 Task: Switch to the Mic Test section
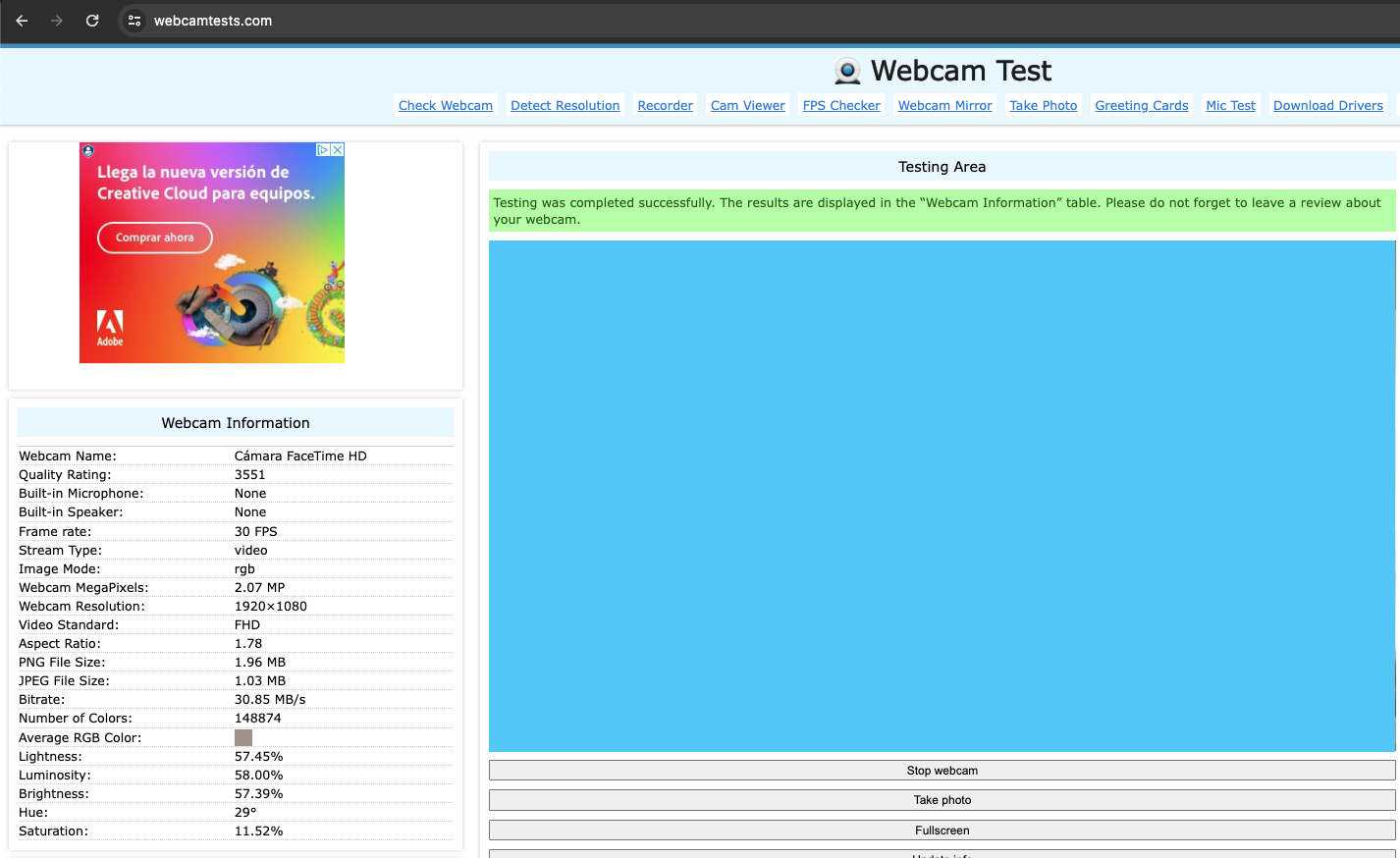pos(1230,105)
